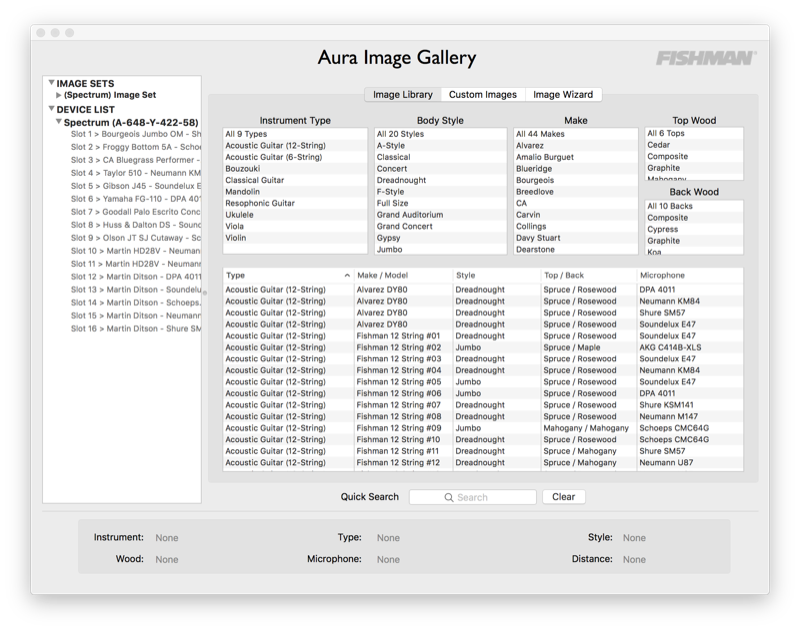
Task: Select Slot 10 Martin HD28V
Action: point(136,251)
